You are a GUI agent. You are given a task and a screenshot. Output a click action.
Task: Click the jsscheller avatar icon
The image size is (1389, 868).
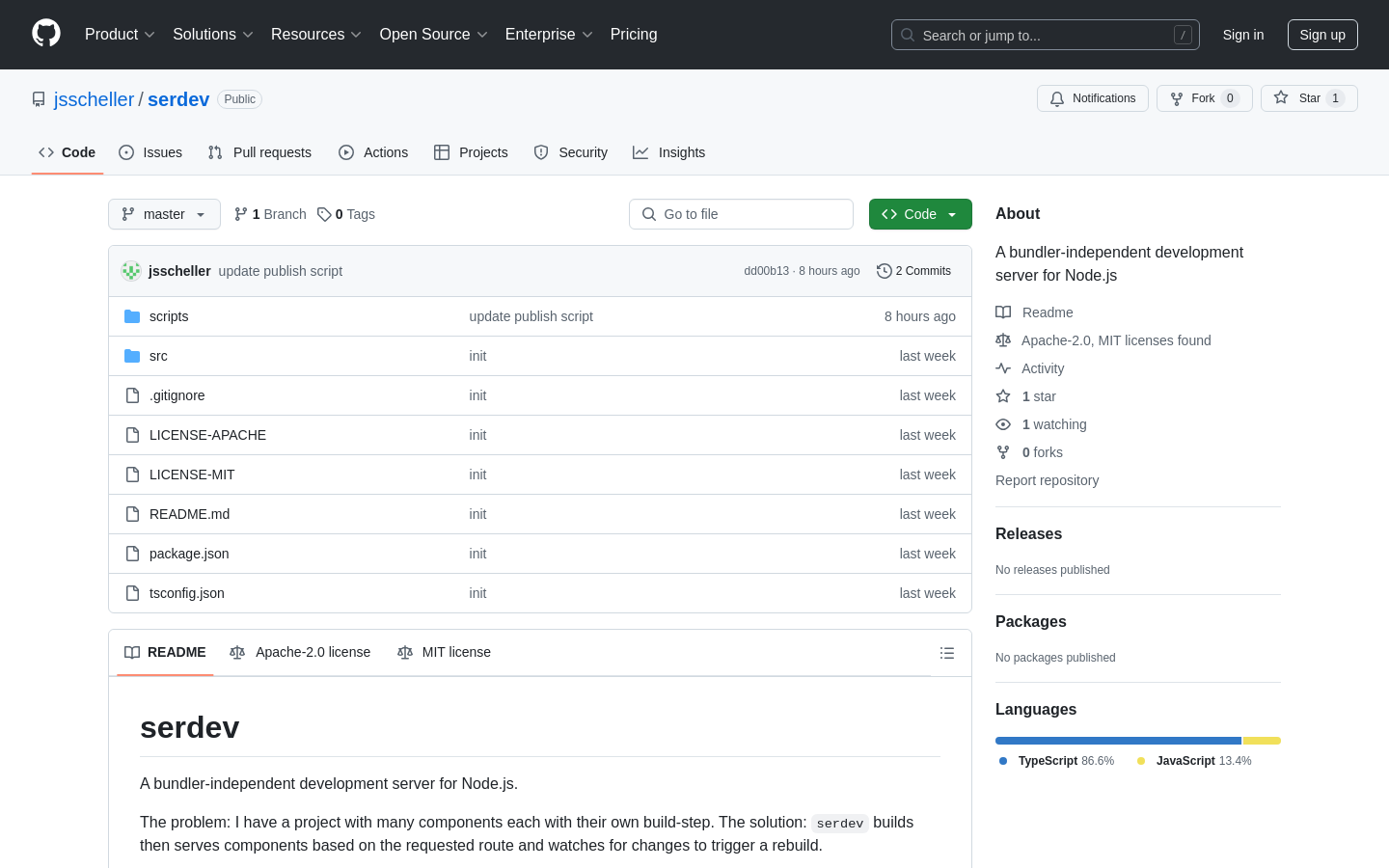click(131, 271)
